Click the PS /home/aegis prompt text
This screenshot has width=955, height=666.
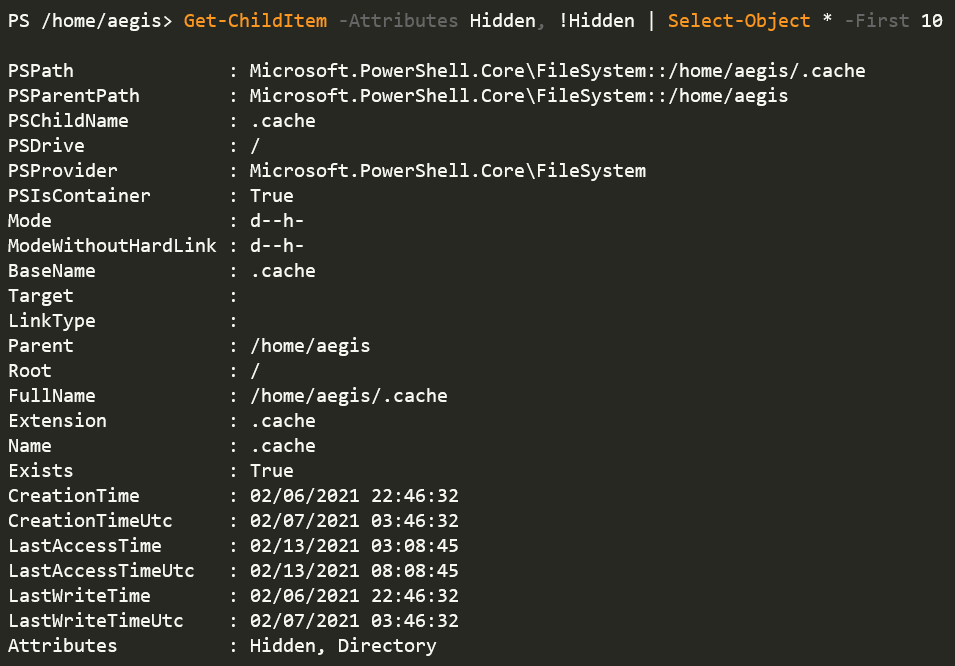pos(90,21)
